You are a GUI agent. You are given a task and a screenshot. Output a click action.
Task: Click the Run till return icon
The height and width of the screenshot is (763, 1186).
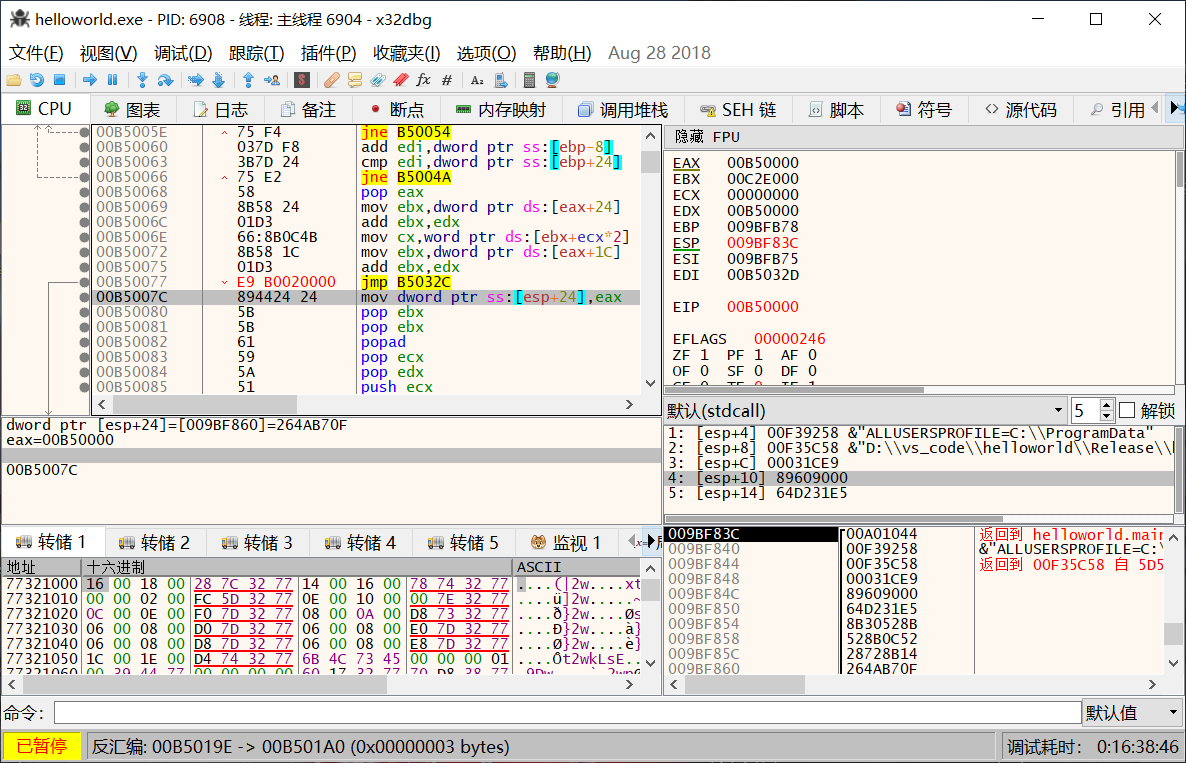pos(248,79)
